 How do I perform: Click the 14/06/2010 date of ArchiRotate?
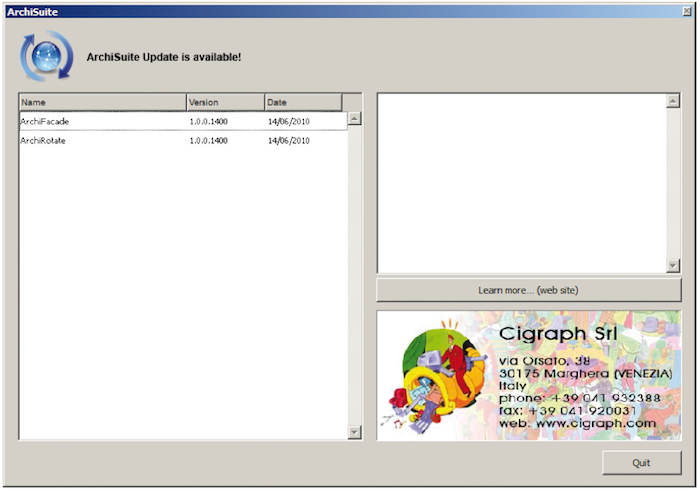point(289,141)
